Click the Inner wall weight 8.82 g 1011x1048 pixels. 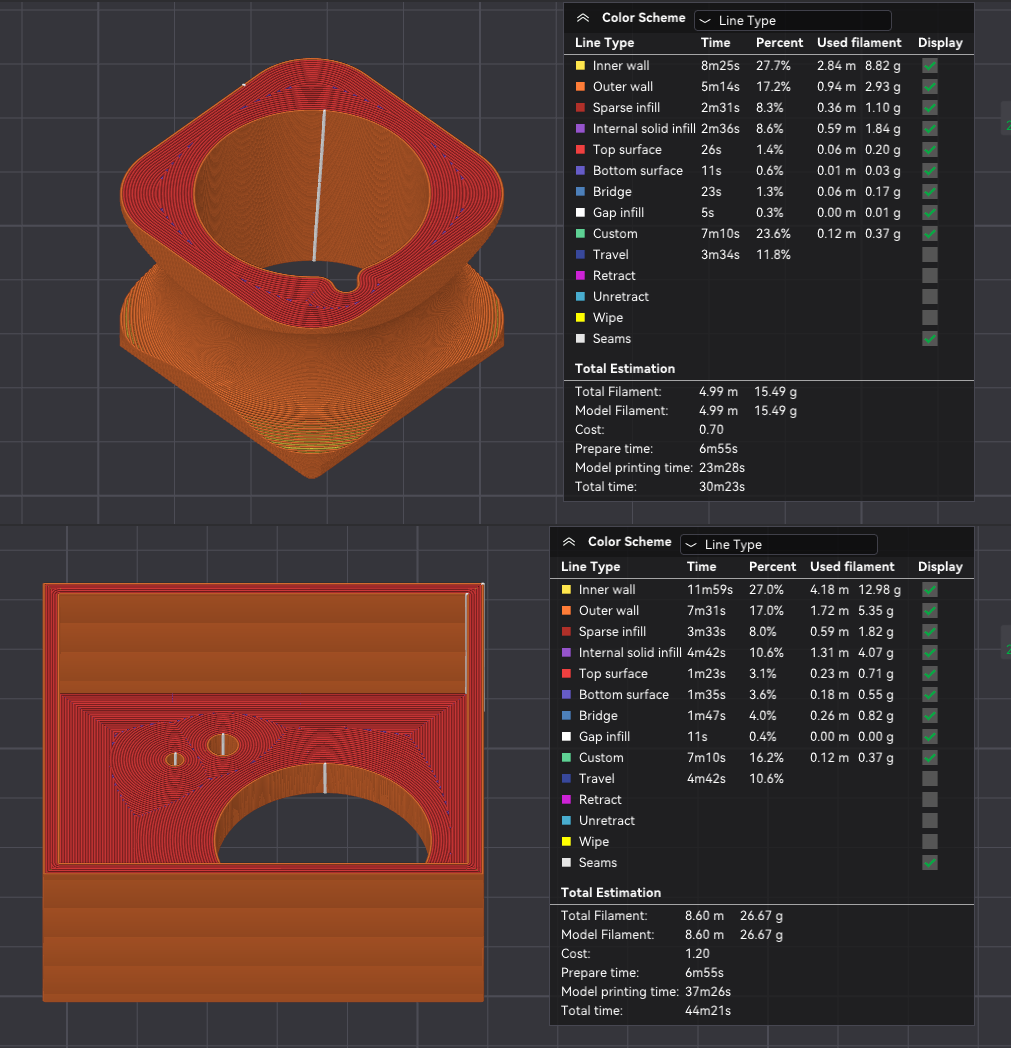coord(882,66)
